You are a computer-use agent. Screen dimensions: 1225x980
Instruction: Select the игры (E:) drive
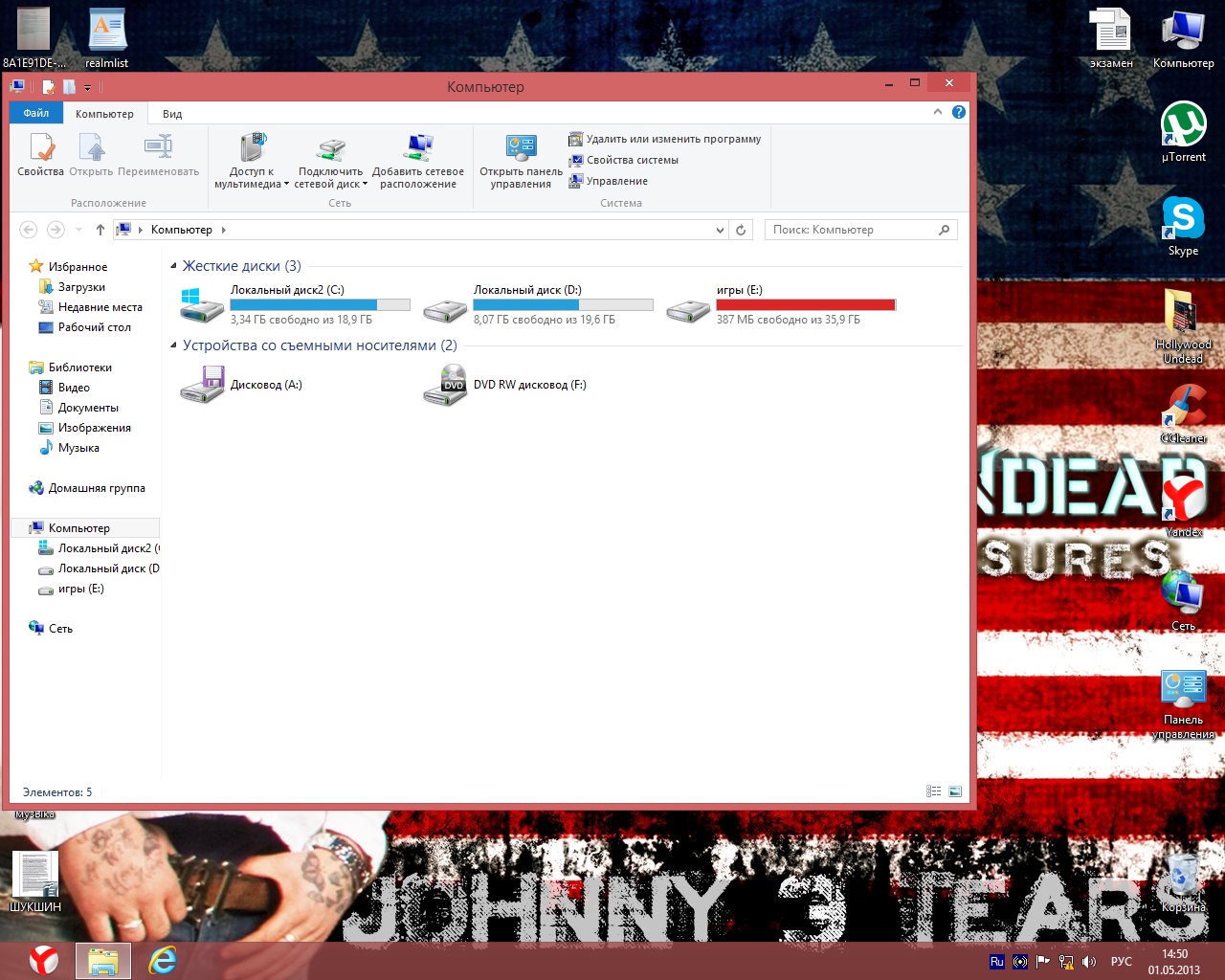[x=782, y=305]
